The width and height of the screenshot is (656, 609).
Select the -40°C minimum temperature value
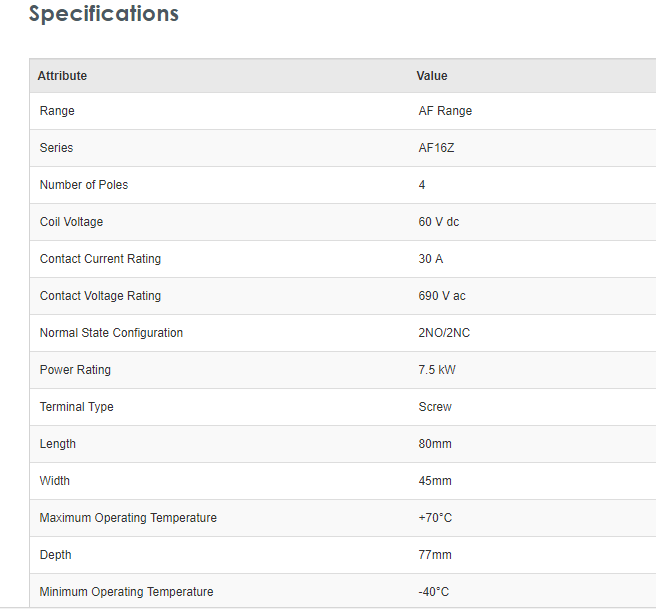click(x=435, y=592)
